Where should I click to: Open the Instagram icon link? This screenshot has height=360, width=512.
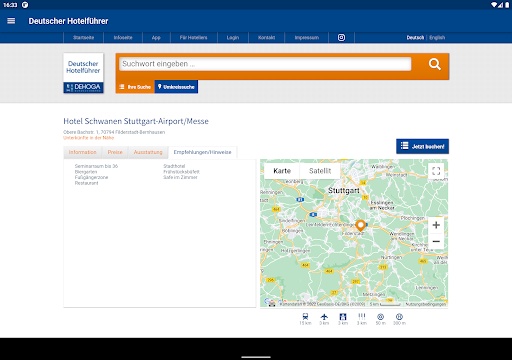341,38
